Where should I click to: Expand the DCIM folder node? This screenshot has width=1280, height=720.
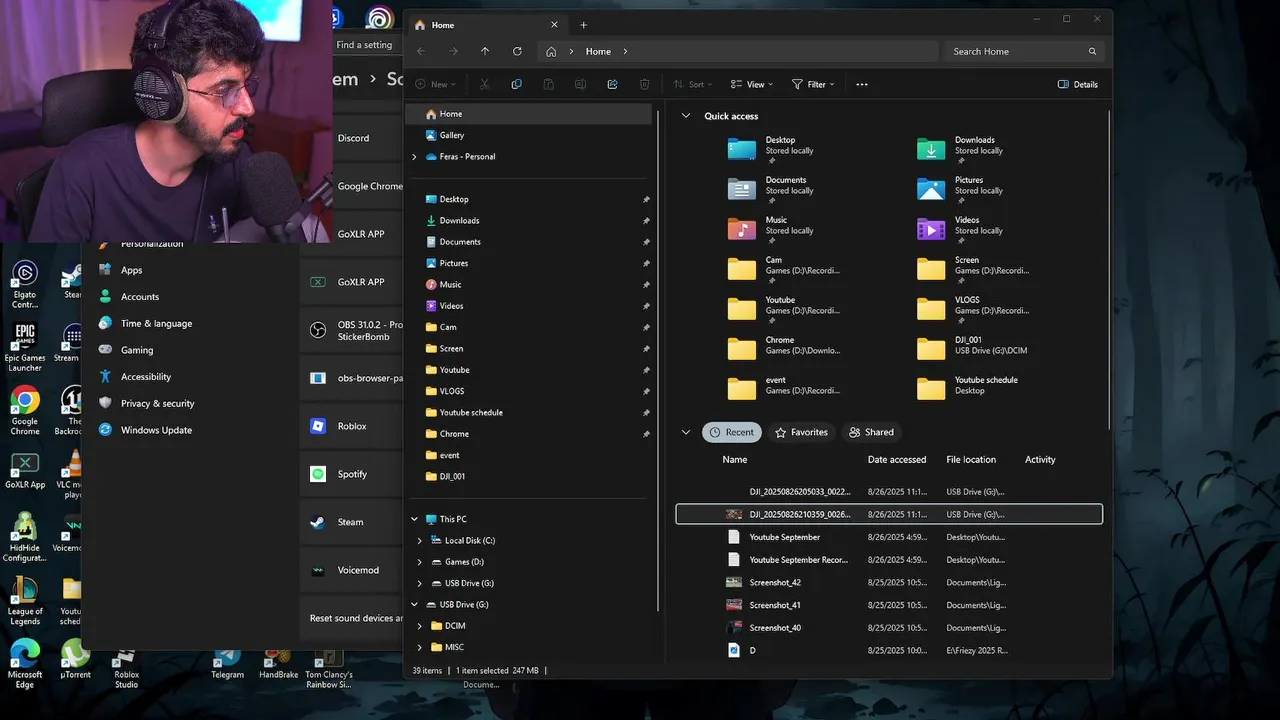pos(420,626)
